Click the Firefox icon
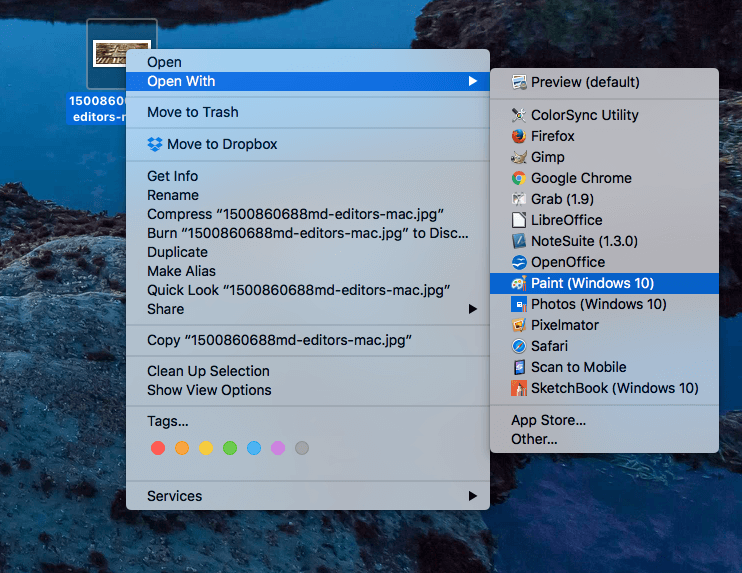Screen dimensions: 742x573 coord(519,136)
